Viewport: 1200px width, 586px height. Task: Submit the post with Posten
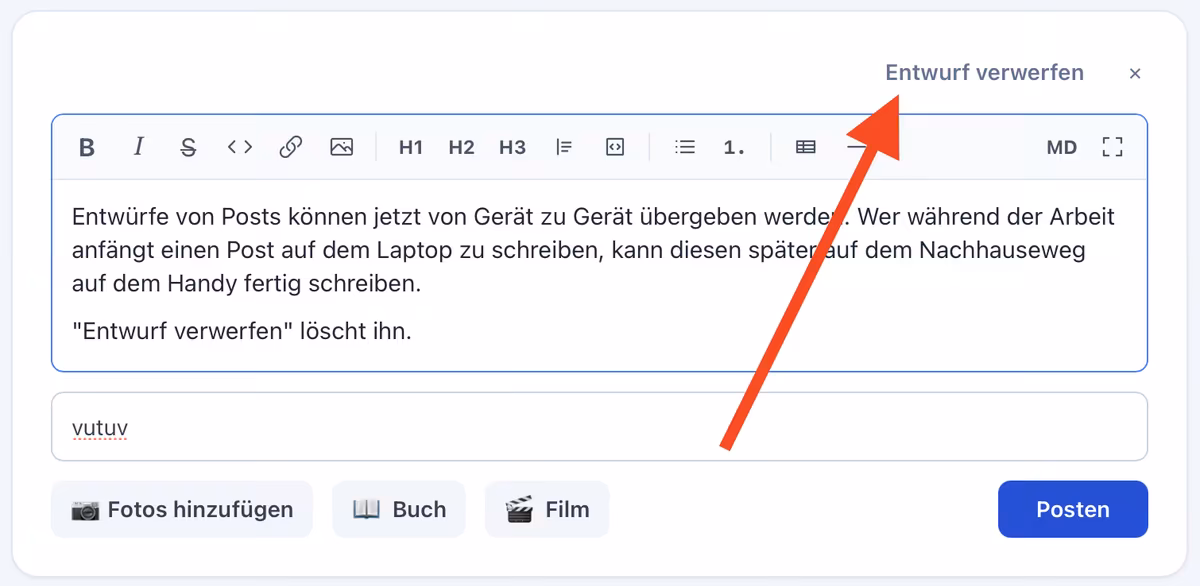click(1073, 509)
